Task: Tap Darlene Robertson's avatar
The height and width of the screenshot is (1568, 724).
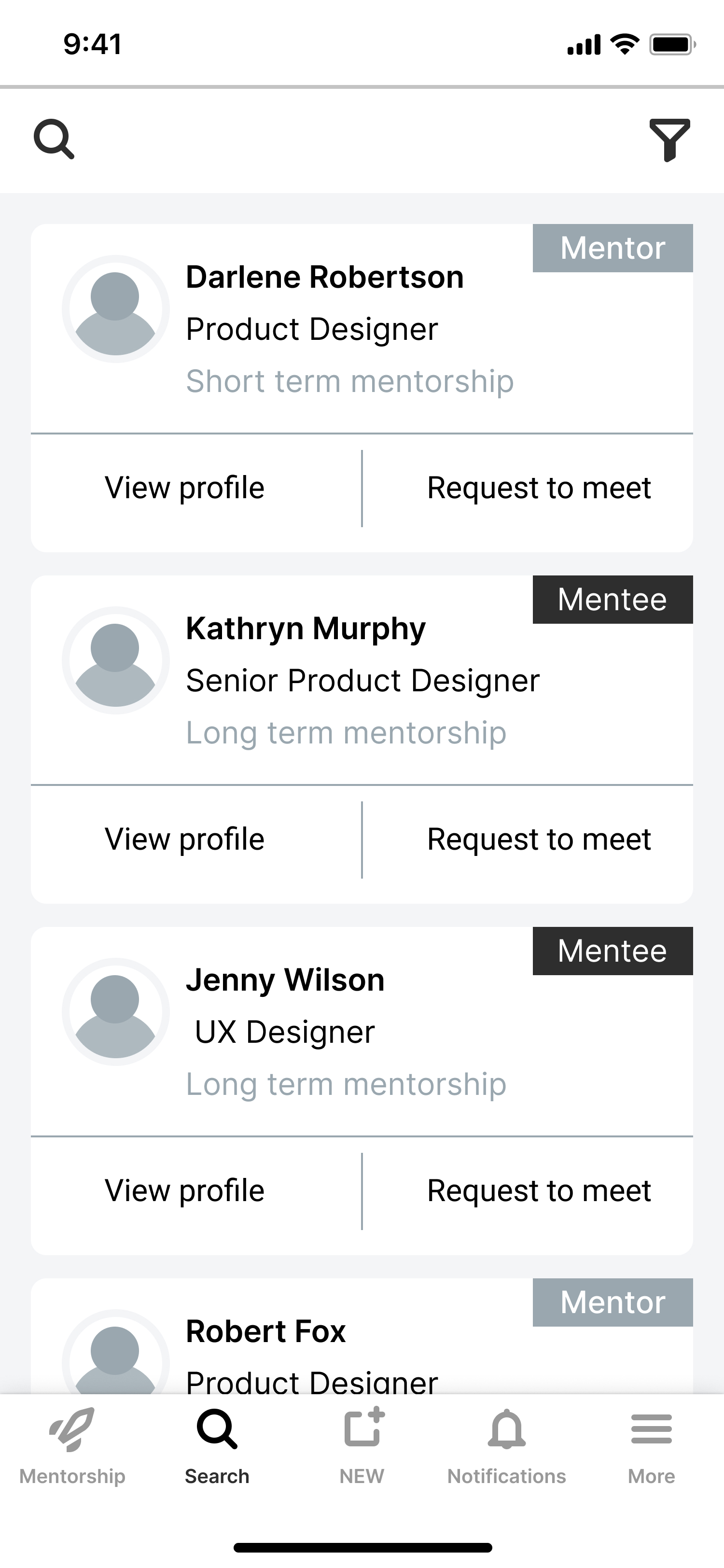Action: pos(115,309)
